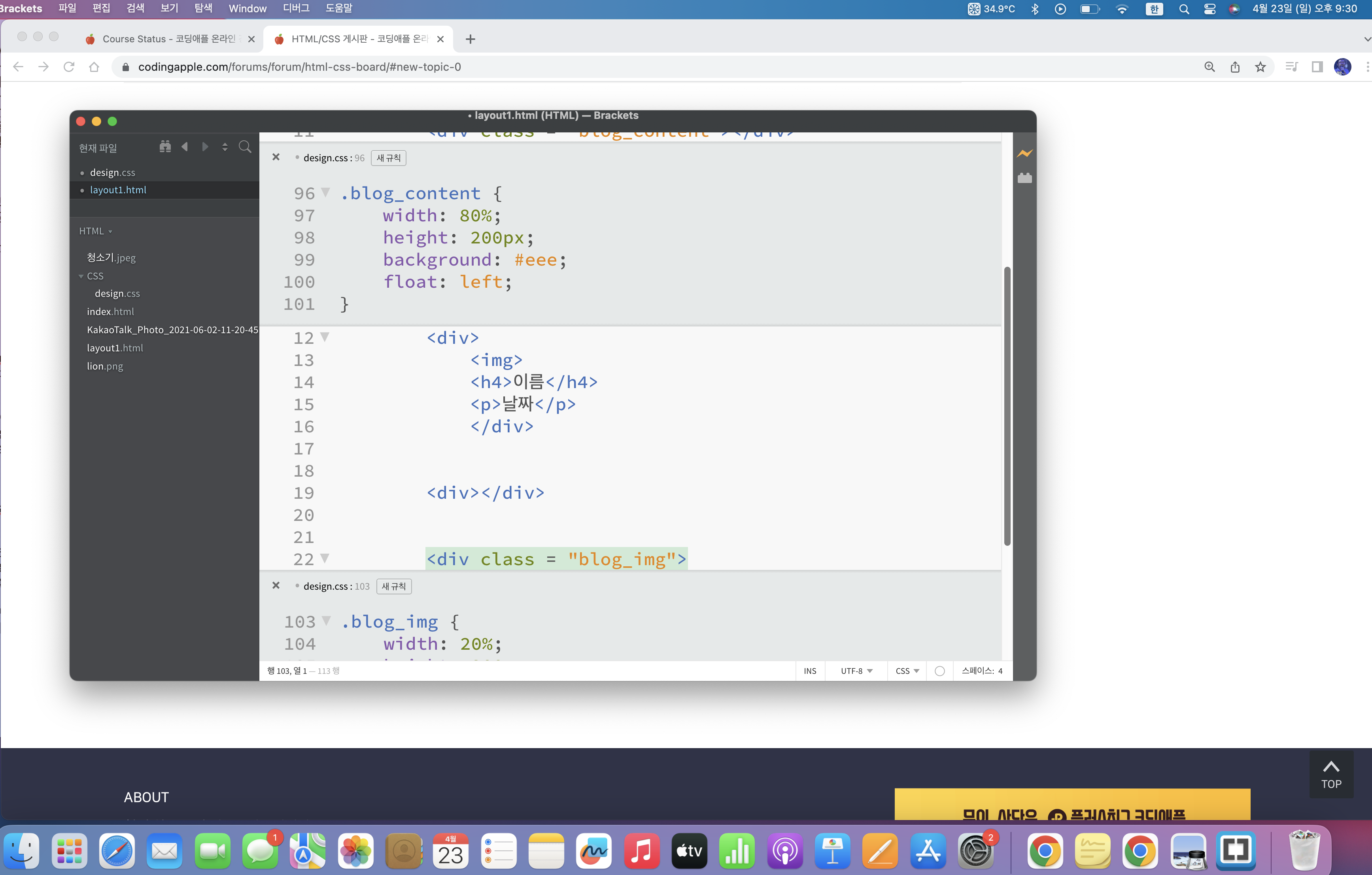Open Chrome media control icon

[1292, 67]
